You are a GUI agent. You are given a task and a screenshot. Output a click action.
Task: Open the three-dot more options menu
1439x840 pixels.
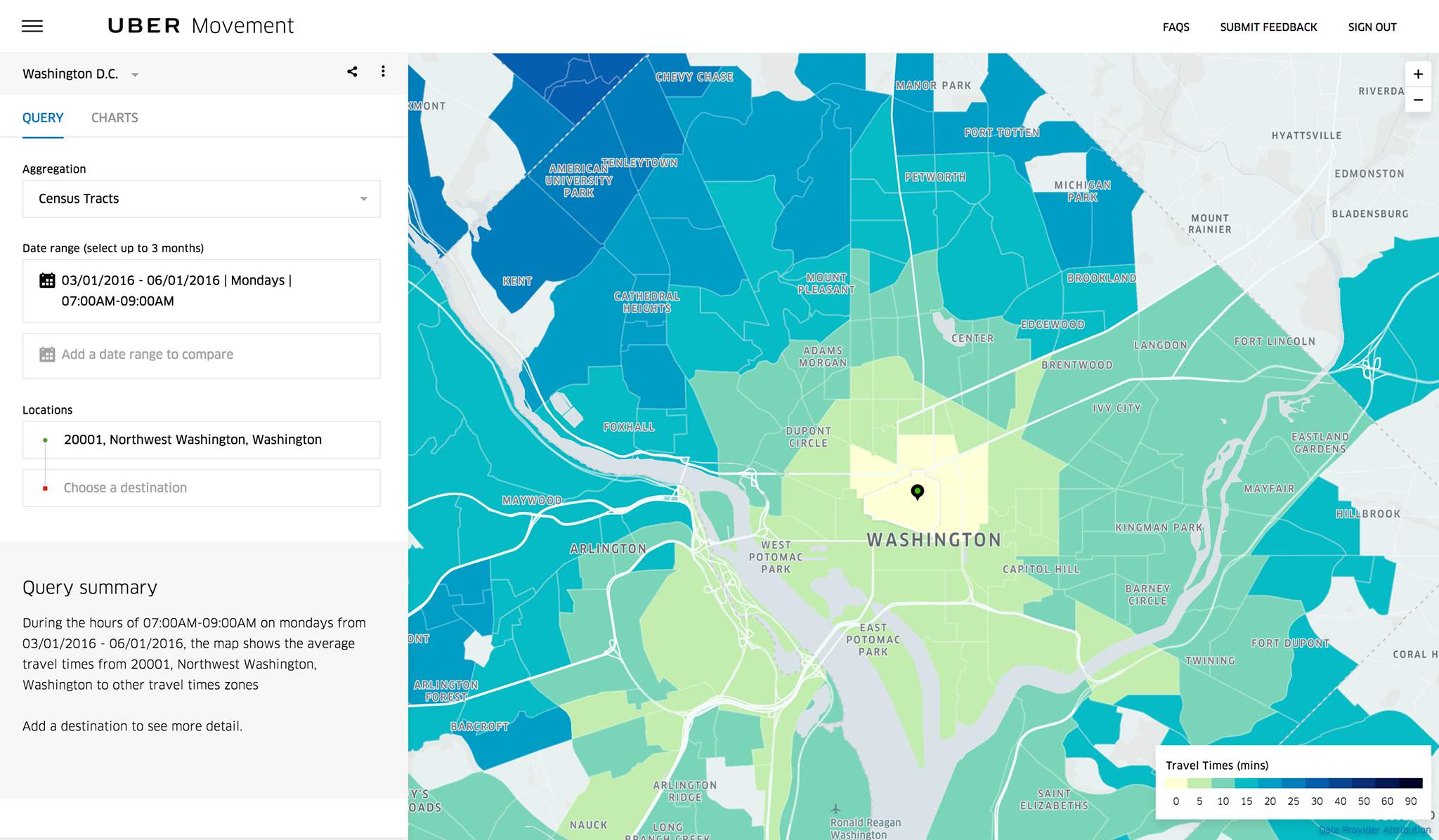point(383,72)
